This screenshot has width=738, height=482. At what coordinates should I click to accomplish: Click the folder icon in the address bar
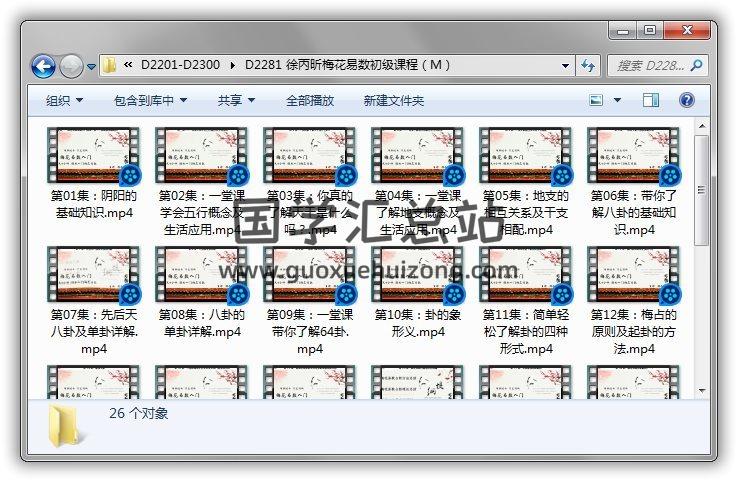point(109,65)
